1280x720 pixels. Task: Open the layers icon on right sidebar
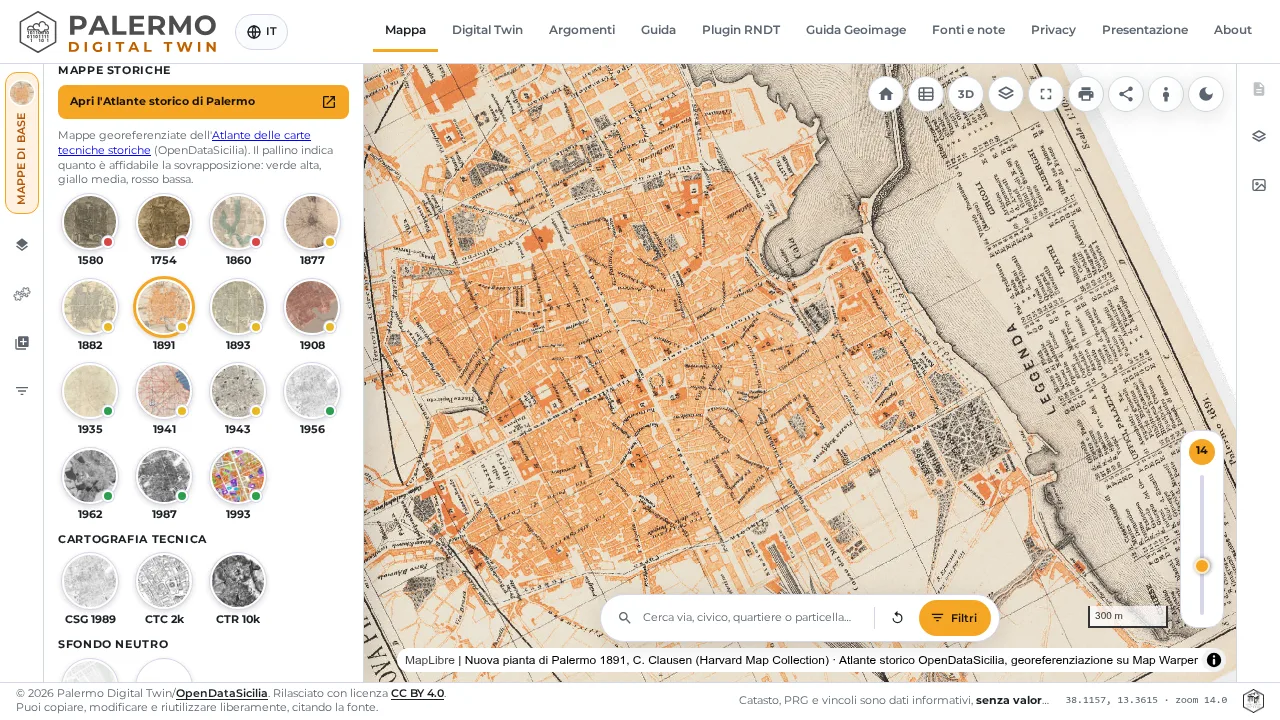coord(1259,136)
